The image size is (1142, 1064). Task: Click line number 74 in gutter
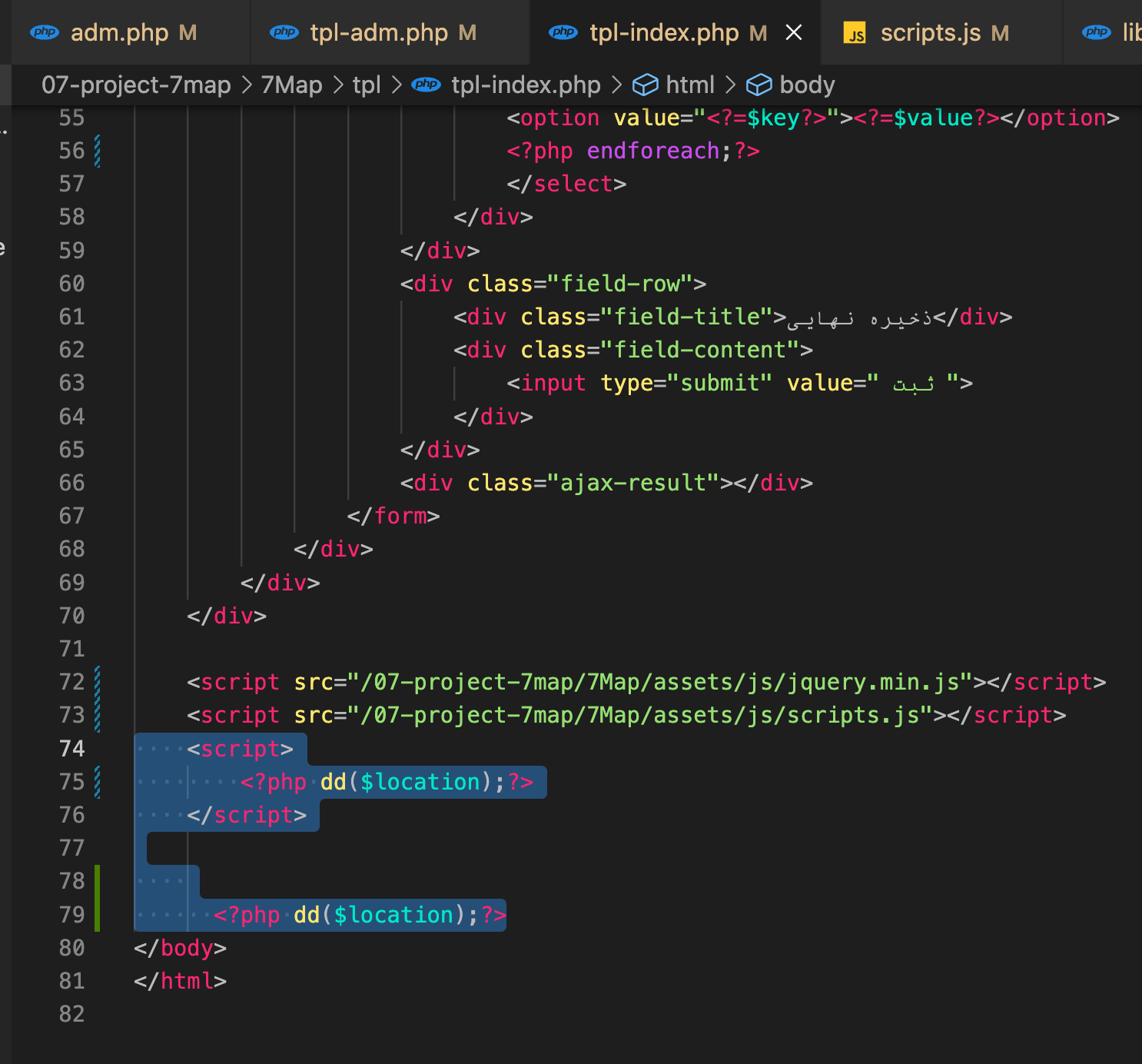click(71, 749)
